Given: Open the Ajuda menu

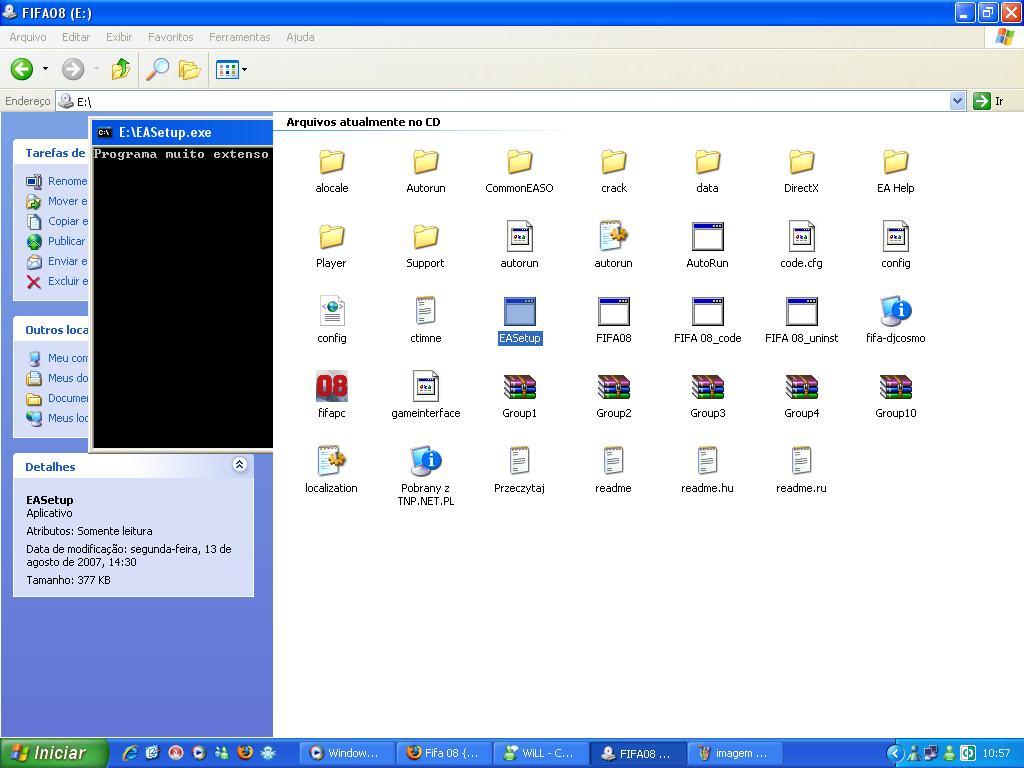Looking at the screenshot, I should click(300, 37).
